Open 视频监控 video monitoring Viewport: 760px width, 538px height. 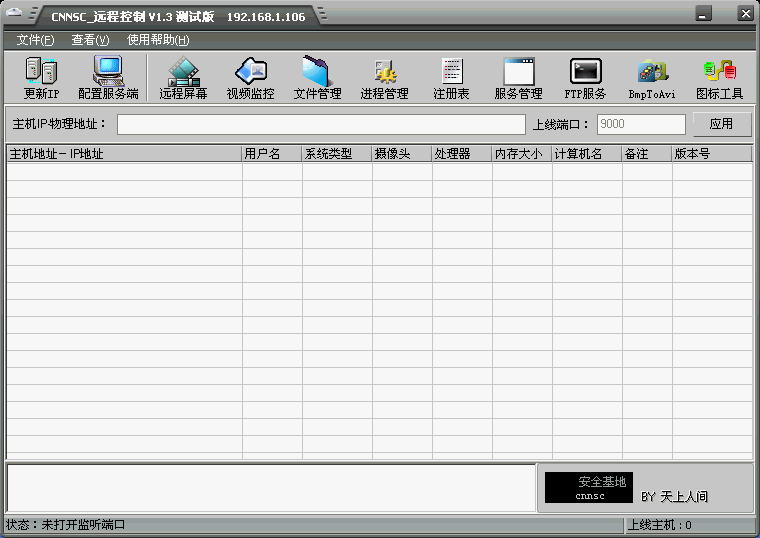(250, 78)
